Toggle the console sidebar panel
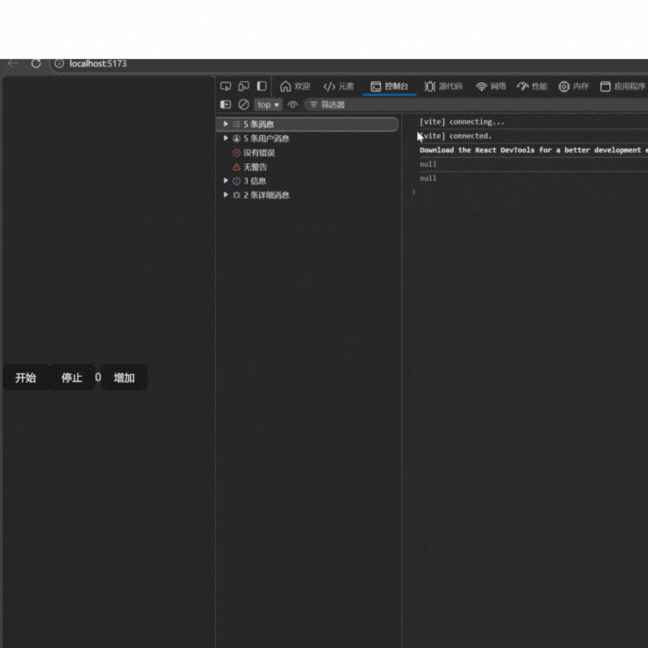The image size is (648, 648). [x=226, y=105]
